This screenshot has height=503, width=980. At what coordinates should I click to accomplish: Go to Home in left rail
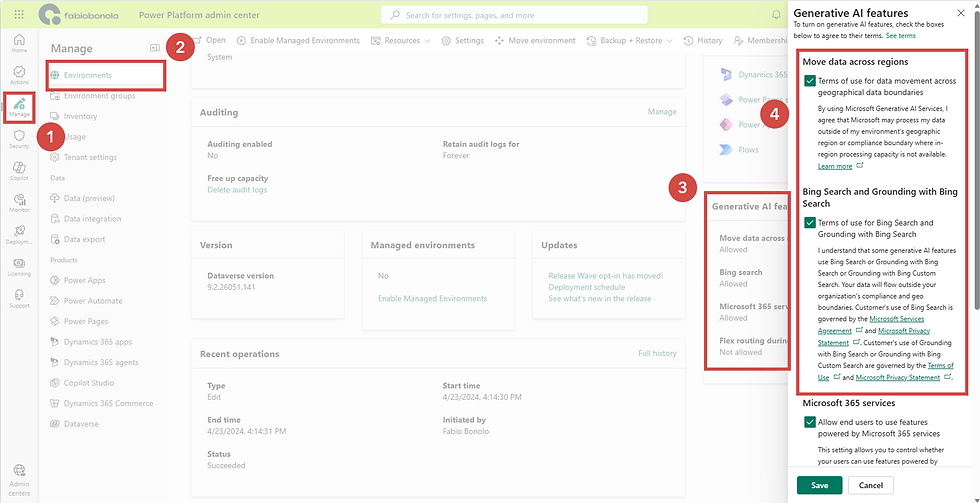[x=19, y=43]
